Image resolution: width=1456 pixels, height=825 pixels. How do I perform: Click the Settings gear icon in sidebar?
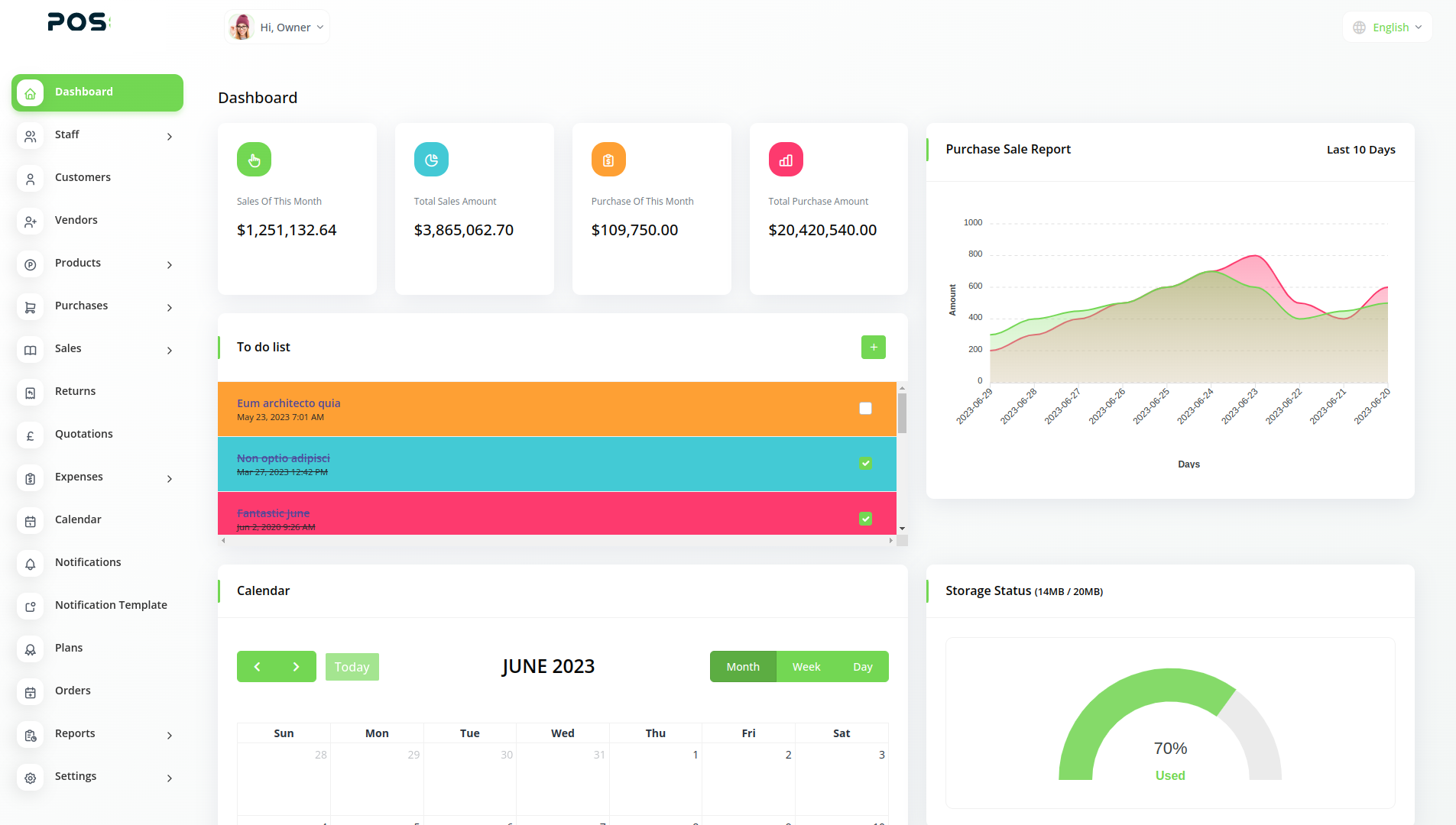click(x=31, y=778)
